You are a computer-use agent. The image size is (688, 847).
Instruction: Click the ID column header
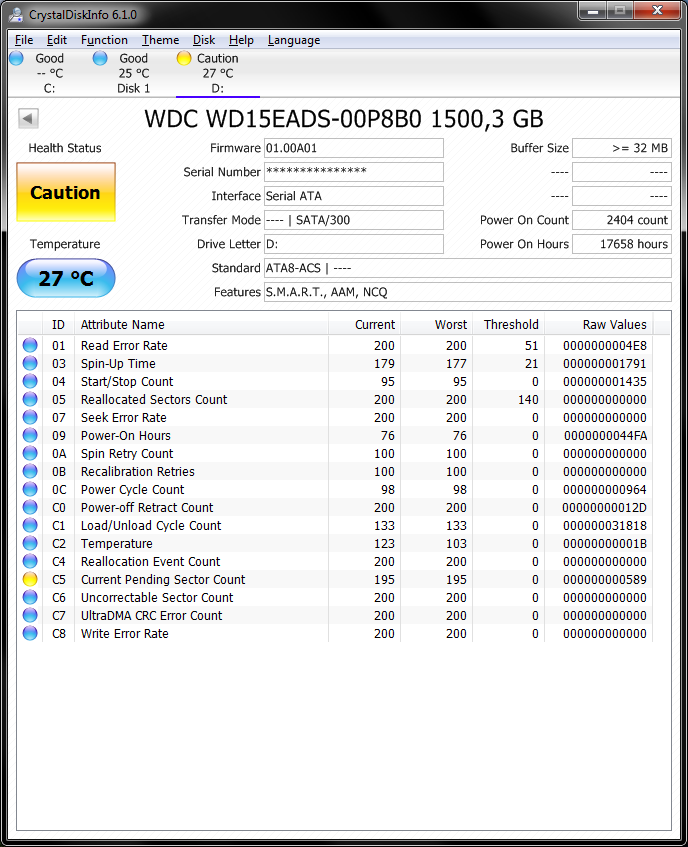58,325
